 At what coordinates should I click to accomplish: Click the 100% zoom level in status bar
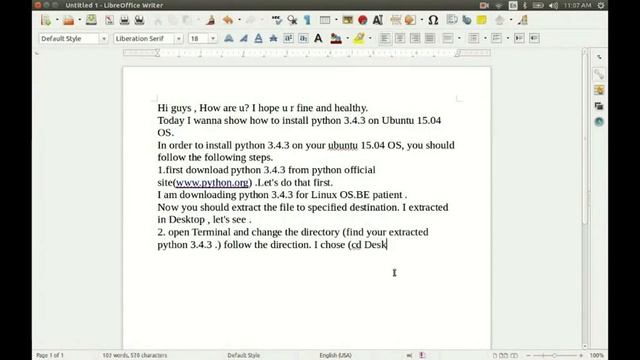(596, 356)
